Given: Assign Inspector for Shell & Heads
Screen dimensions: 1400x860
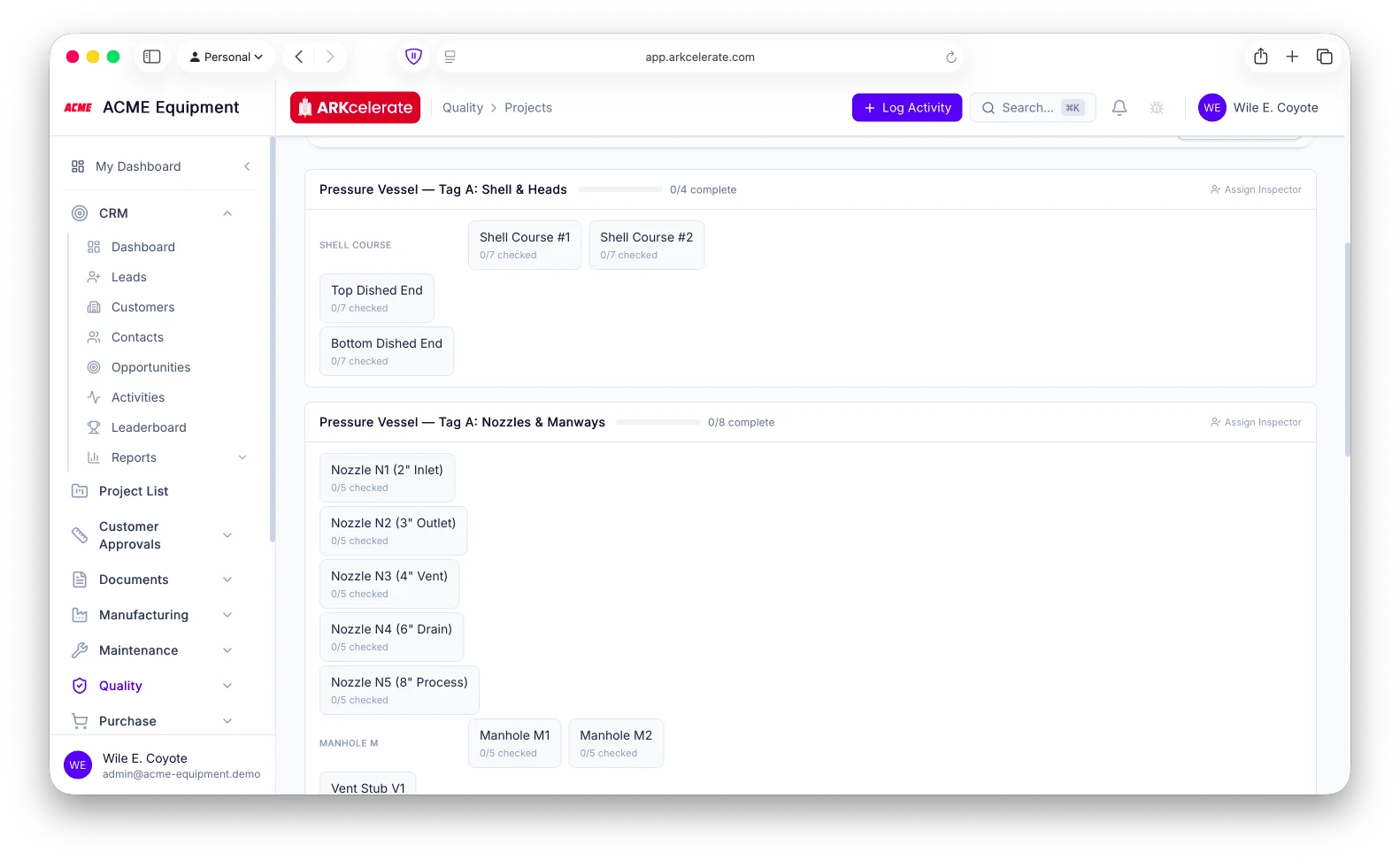Looking at the screenshot, I should click(x=1256, y=189).
